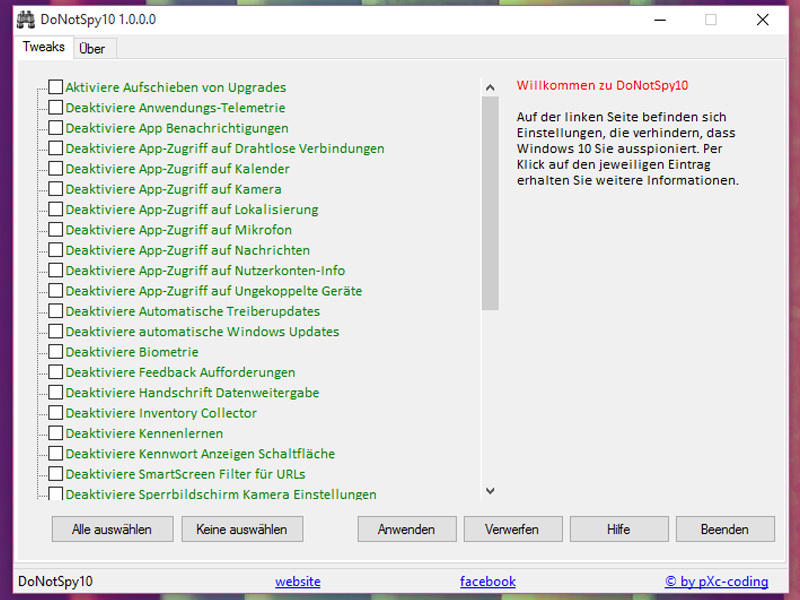Select 'Deaktiviere Inventory Collector' entry text
The height and width of the screenshot is (600, 800).
(x=161, y=413)
